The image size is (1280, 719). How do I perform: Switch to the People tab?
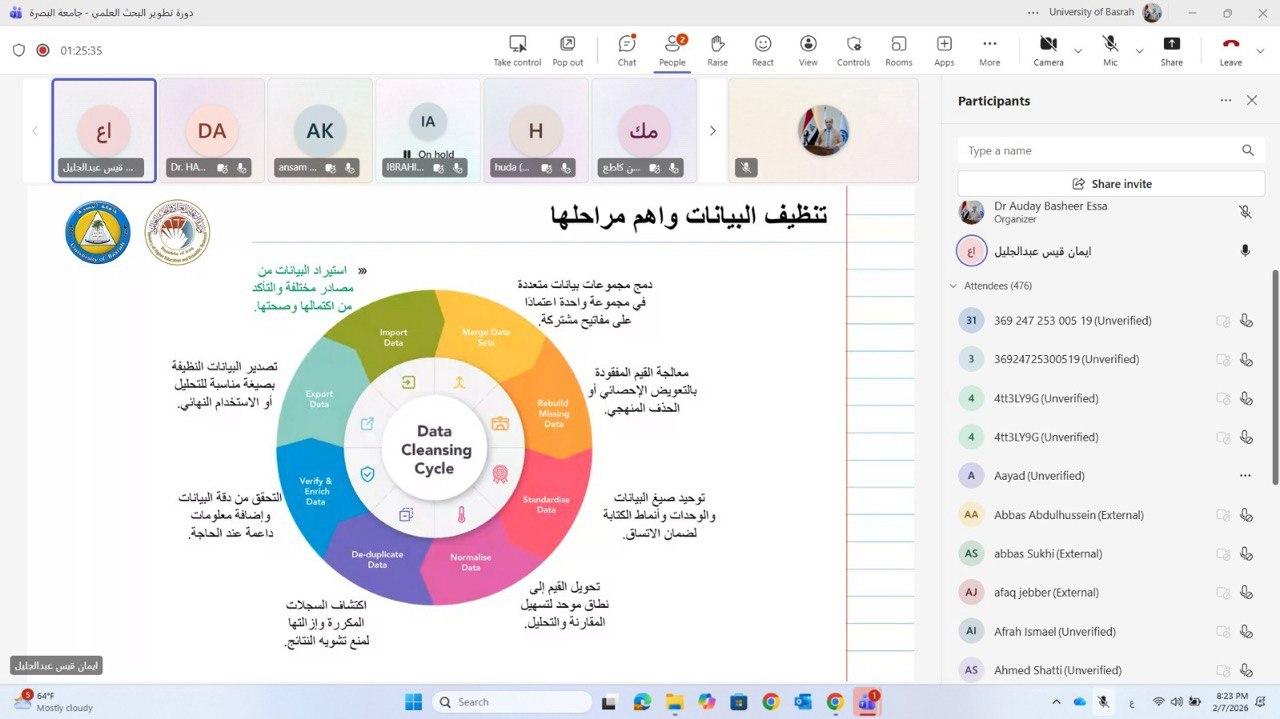pyautogui.click(x=672, y=50)
